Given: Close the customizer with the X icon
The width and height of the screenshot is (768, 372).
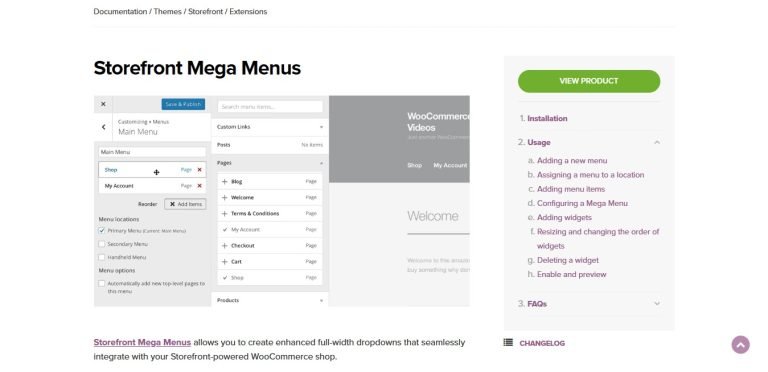Looking at the screenshot, I should (x=103, y=104).
